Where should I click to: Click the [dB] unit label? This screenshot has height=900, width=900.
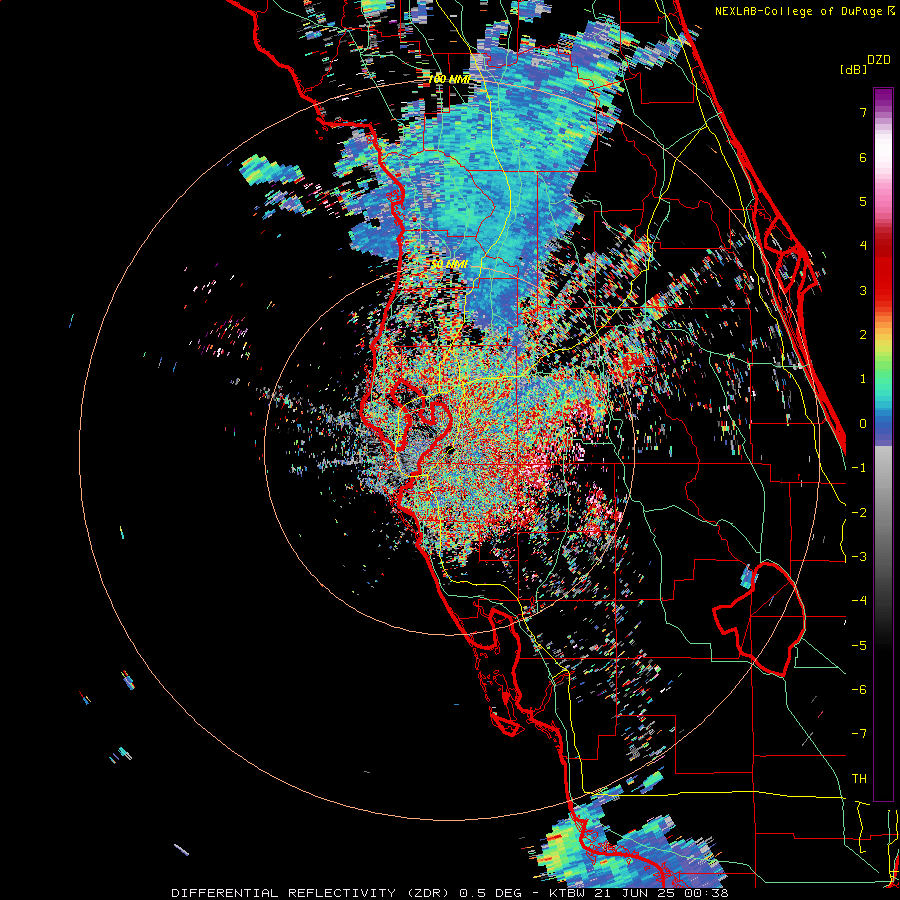click(x=853, y=70)
